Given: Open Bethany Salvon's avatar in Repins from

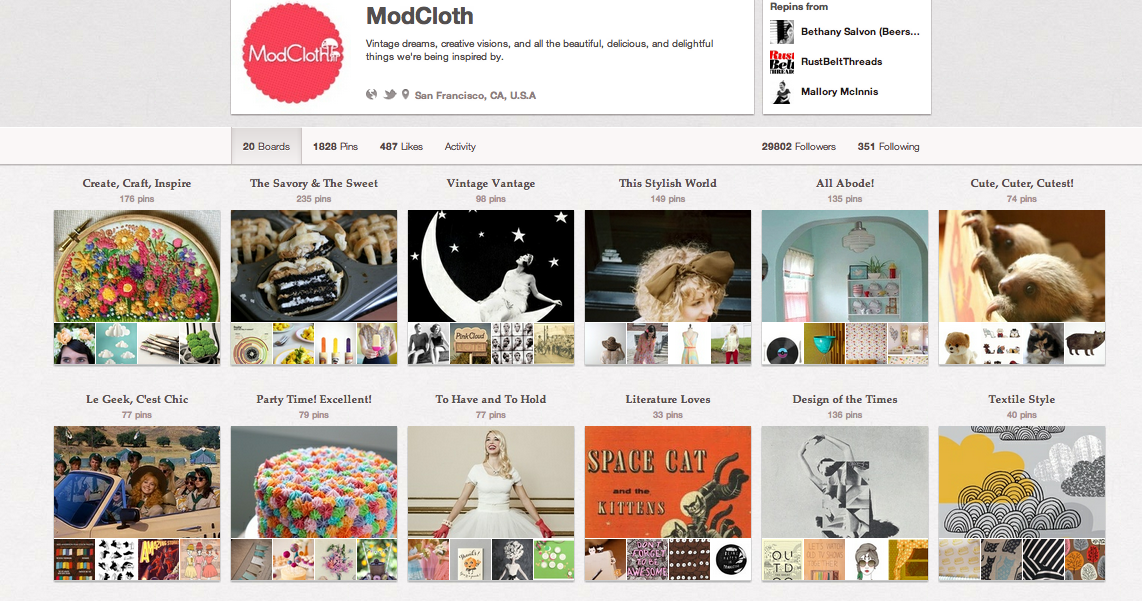Looking at the screenshot, I should coord(781,31).
